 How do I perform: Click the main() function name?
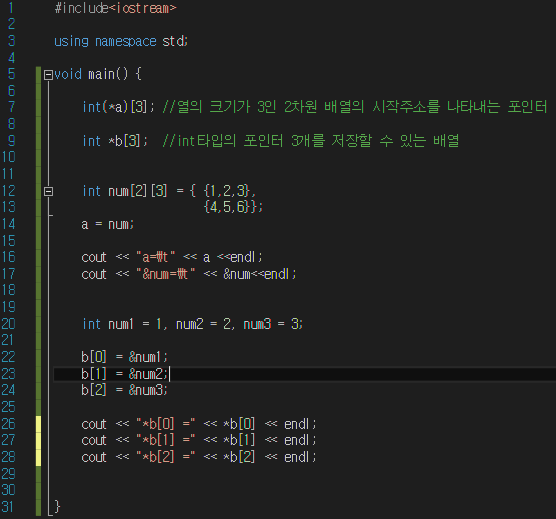108,74
